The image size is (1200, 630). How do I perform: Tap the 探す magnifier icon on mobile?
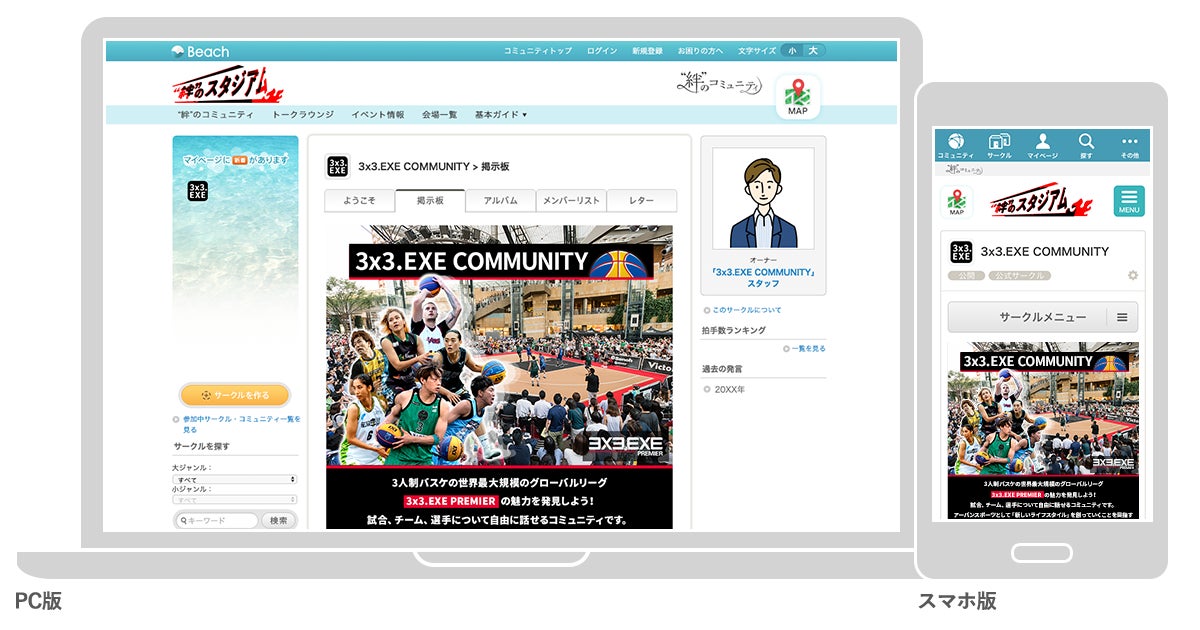point(1087,142)
